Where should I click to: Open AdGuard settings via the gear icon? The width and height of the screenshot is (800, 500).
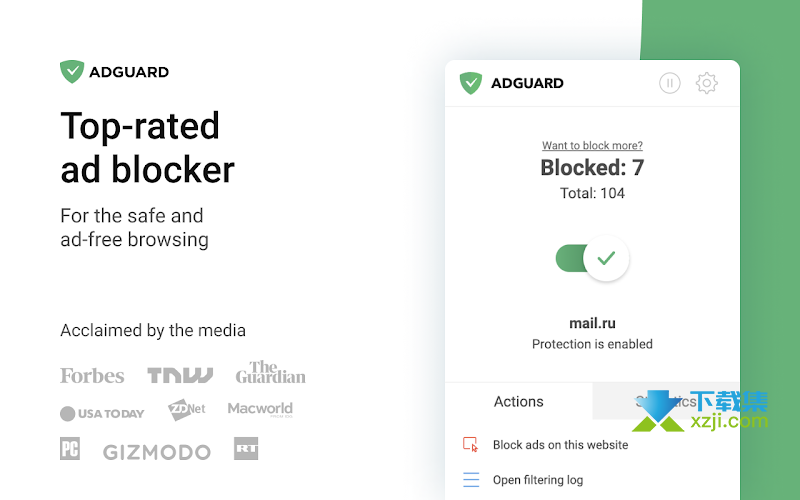pos(707,83)
